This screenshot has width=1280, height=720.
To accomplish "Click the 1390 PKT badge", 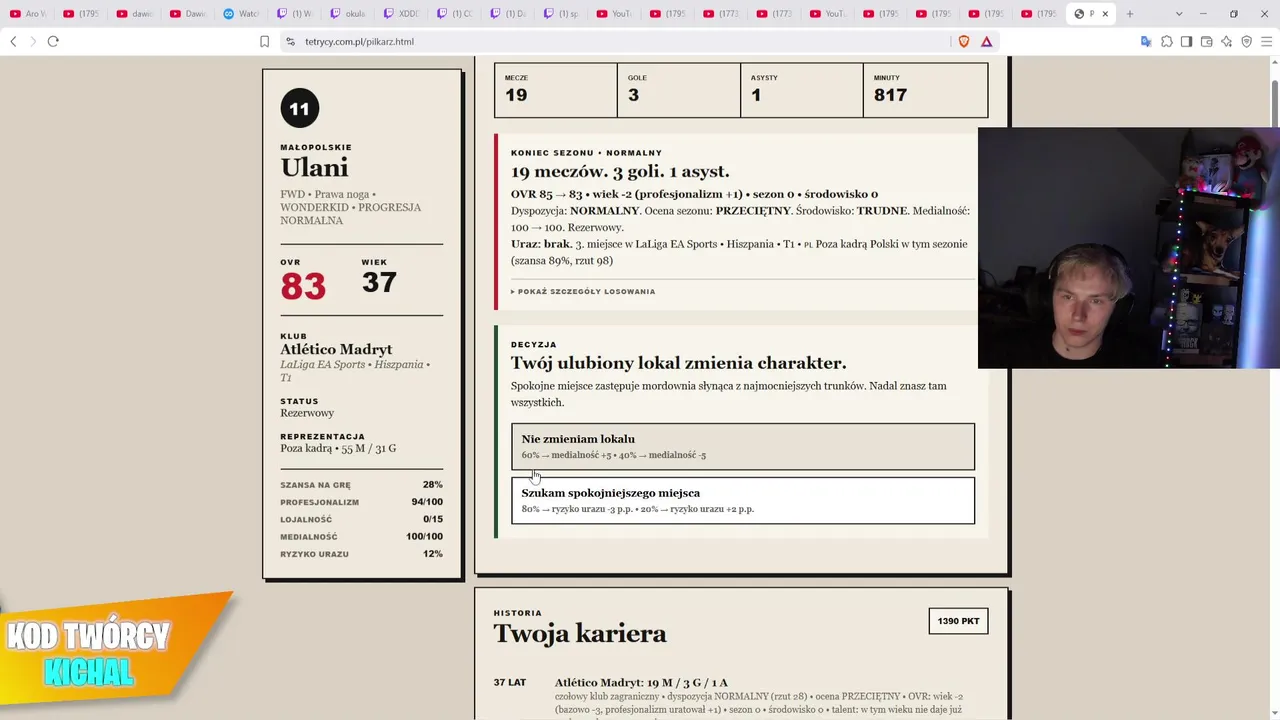I will coord(958,621).
